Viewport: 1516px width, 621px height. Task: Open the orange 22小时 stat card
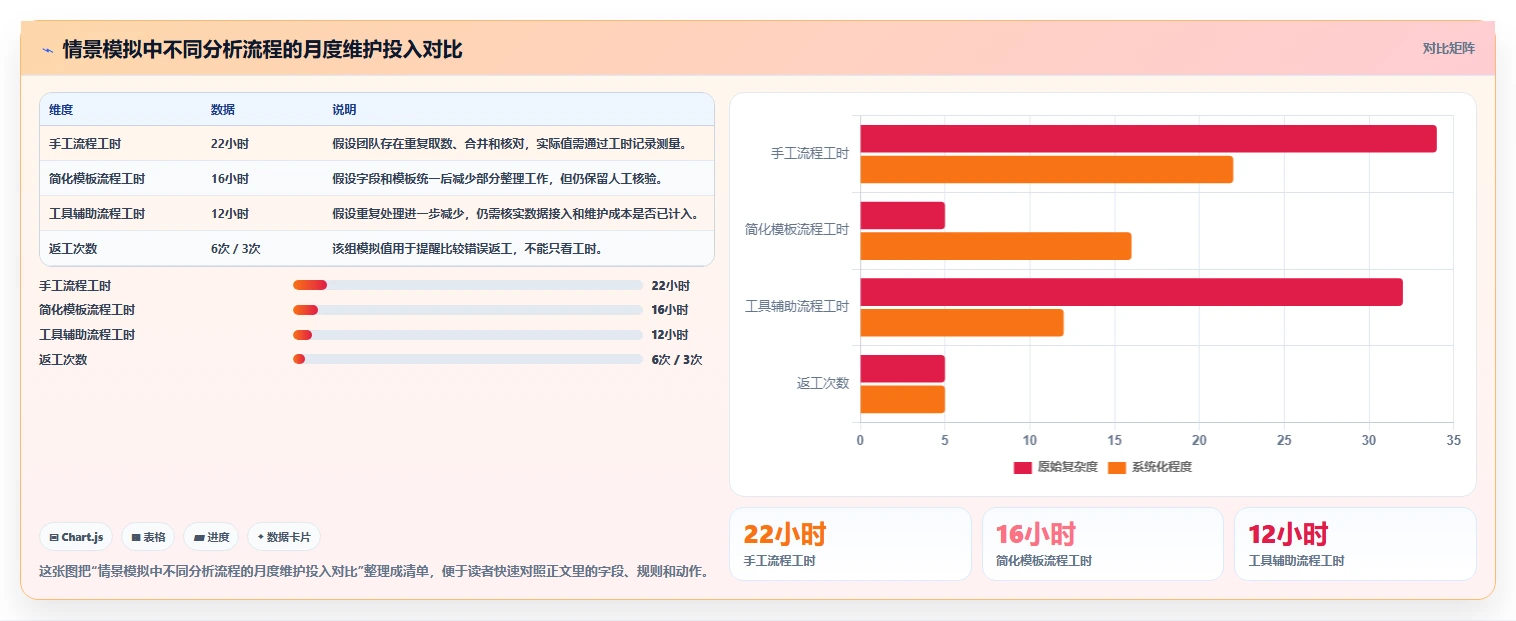click(x=850, y=544)
